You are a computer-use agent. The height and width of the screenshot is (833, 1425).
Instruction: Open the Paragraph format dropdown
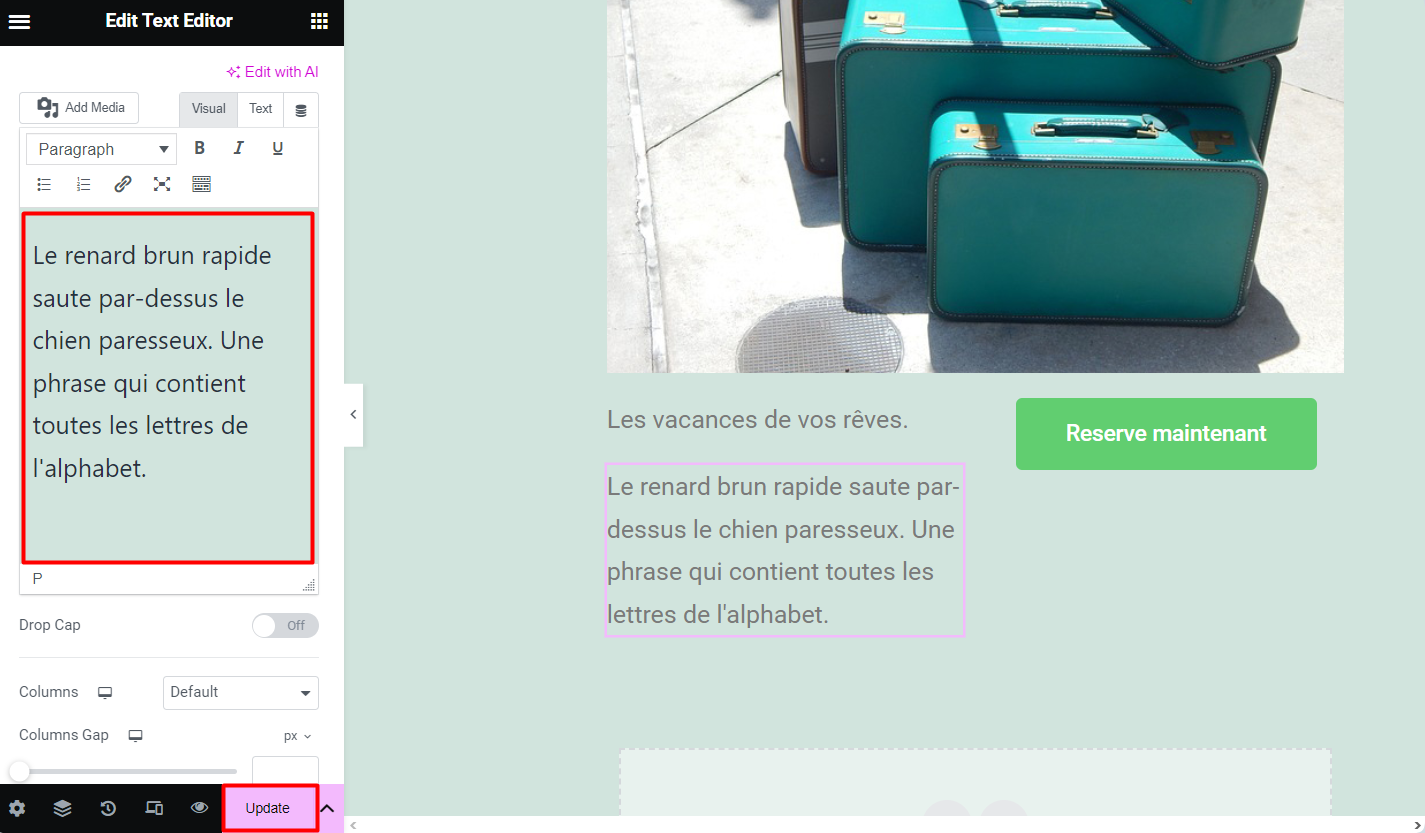pos(101,149)
